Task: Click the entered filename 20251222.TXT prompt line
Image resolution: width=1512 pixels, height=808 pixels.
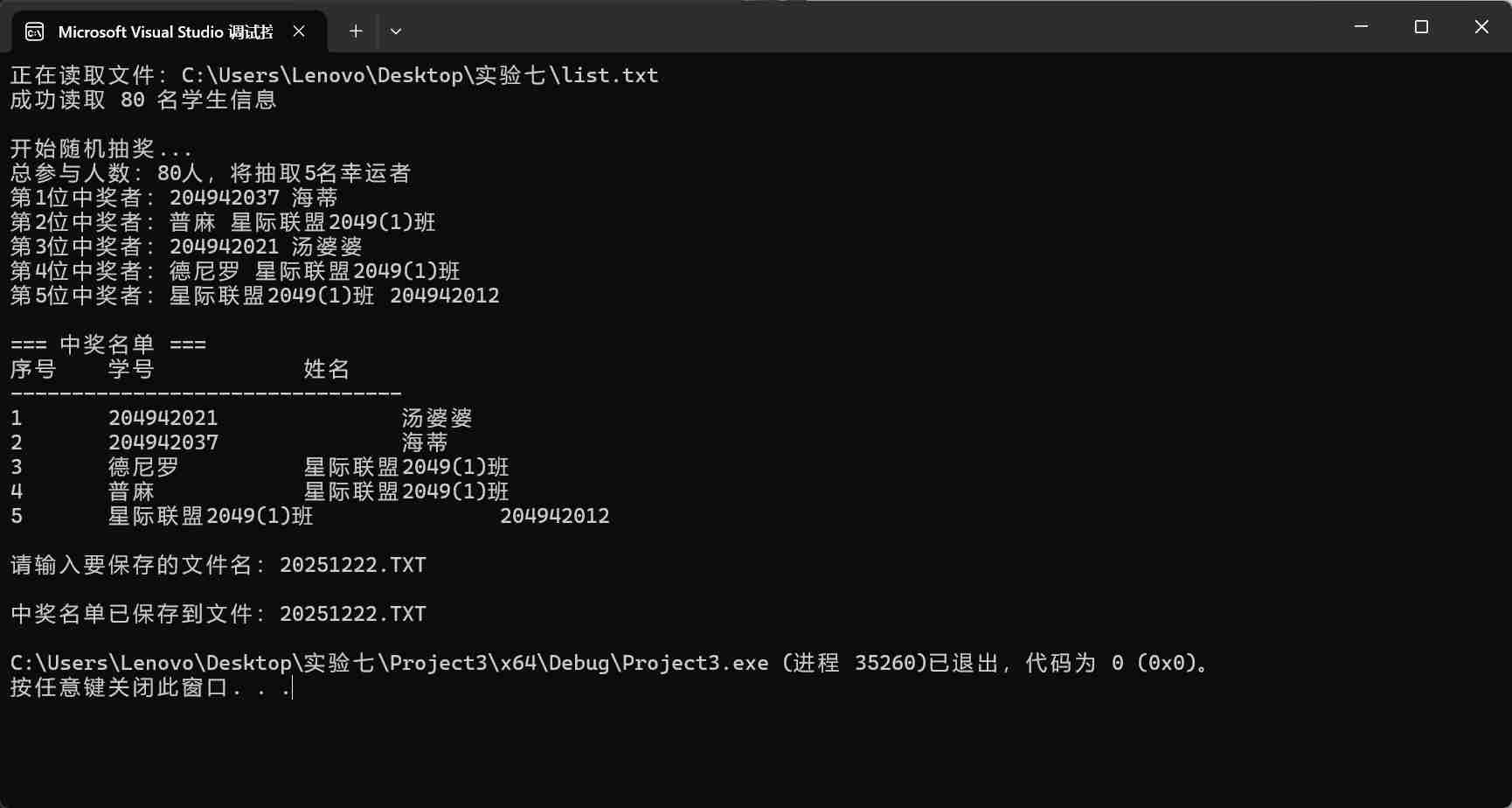Action: pyautogui.click(x=218, y=565)
